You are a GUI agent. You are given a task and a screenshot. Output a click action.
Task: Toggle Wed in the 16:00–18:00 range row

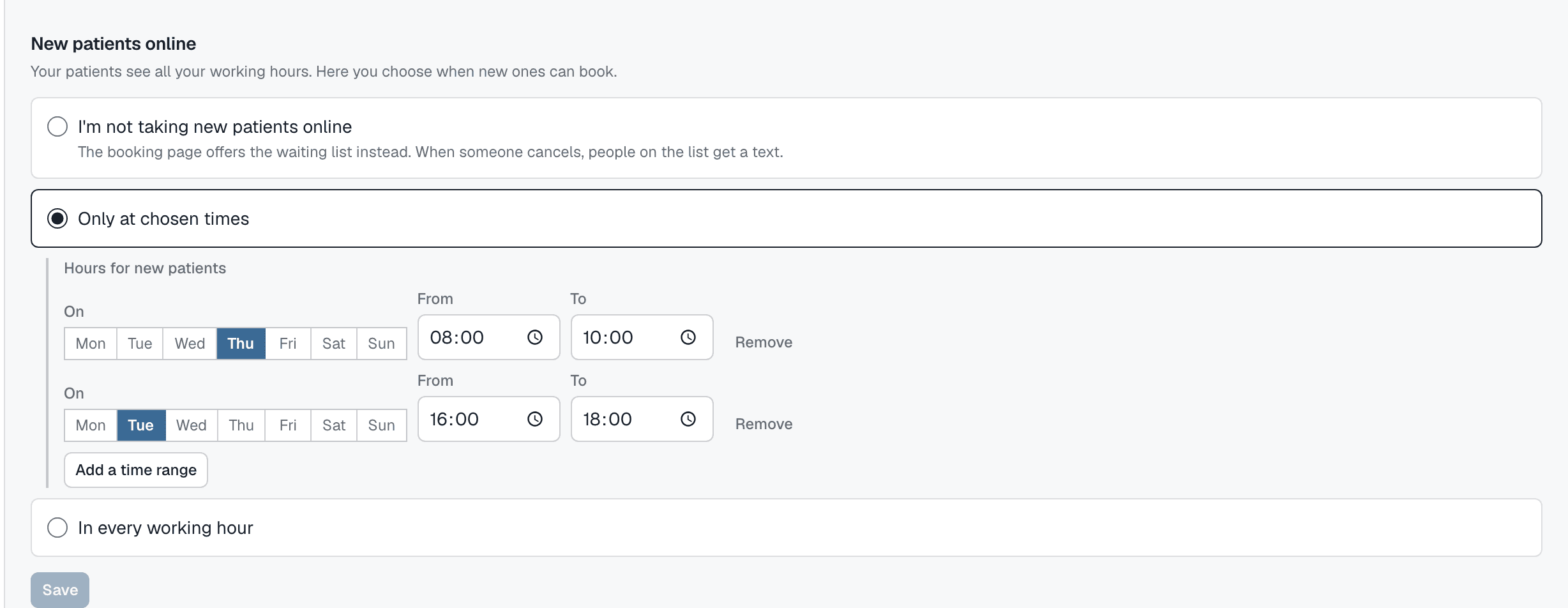[x=192, y=425]
